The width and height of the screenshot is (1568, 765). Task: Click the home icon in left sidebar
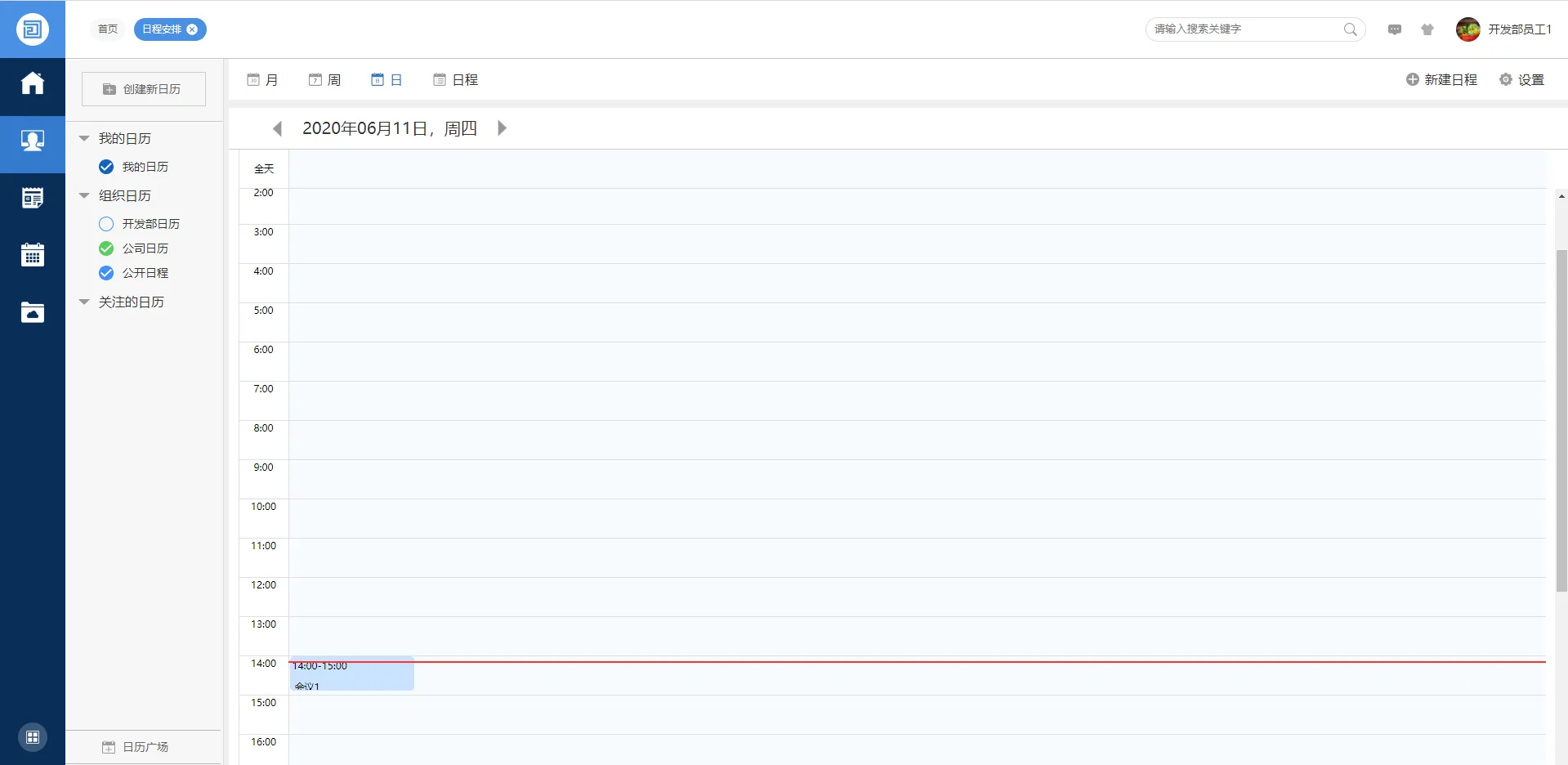pyautogui.click(x=33, y=83)
